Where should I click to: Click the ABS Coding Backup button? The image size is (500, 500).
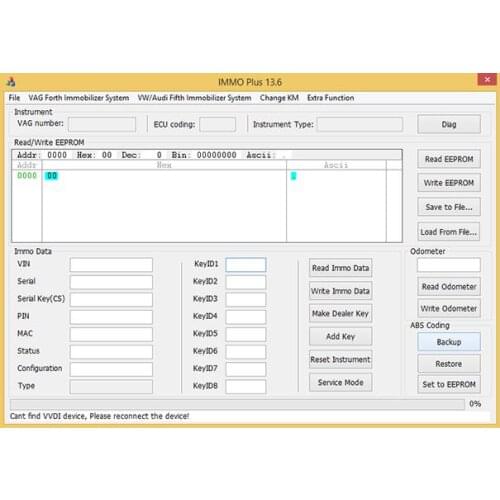tap(449, 342)
